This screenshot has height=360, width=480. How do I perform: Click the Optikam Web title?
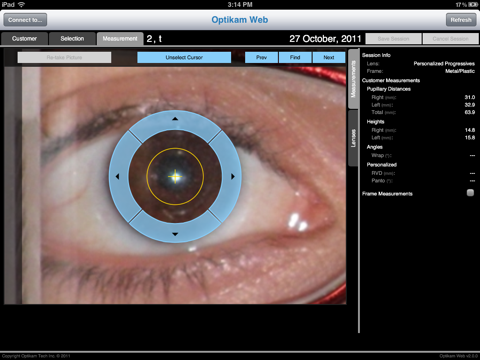(x=240, y=20)
